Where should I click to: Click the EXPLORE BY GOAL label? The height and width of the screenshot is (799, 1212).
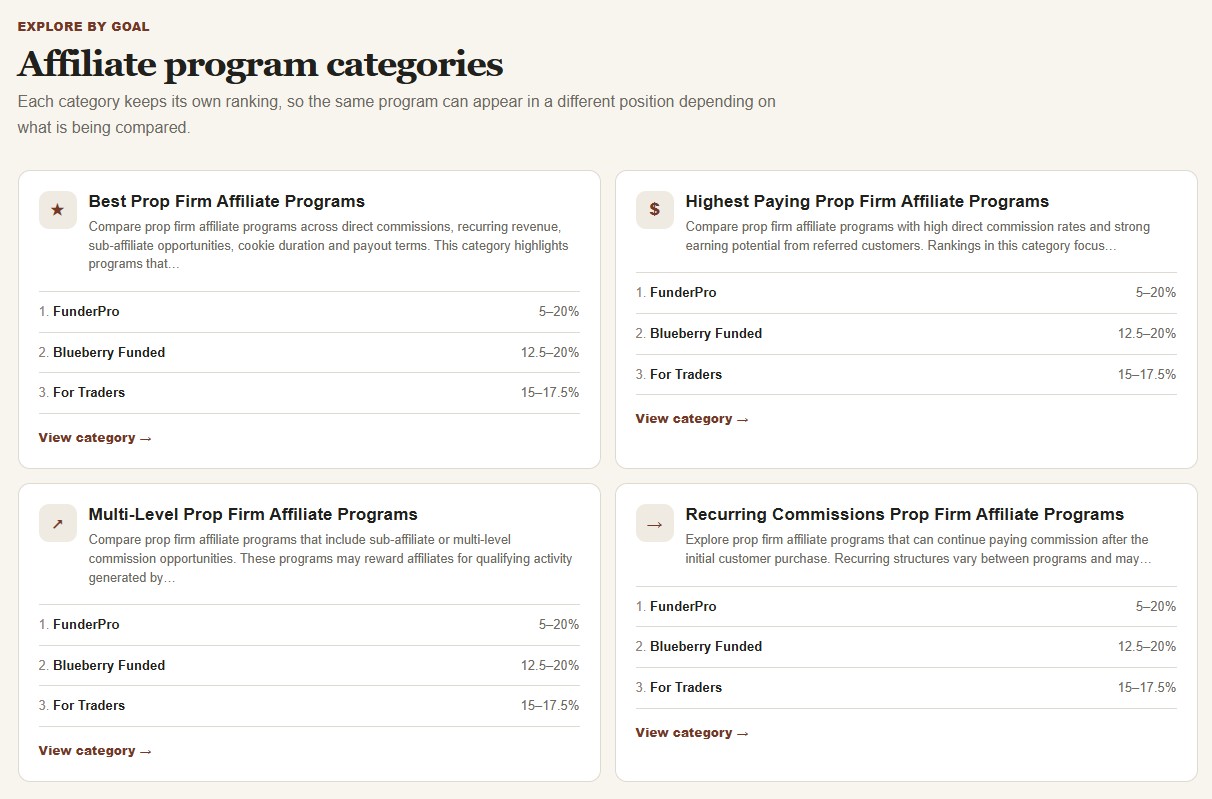click(x=84, y=27)
